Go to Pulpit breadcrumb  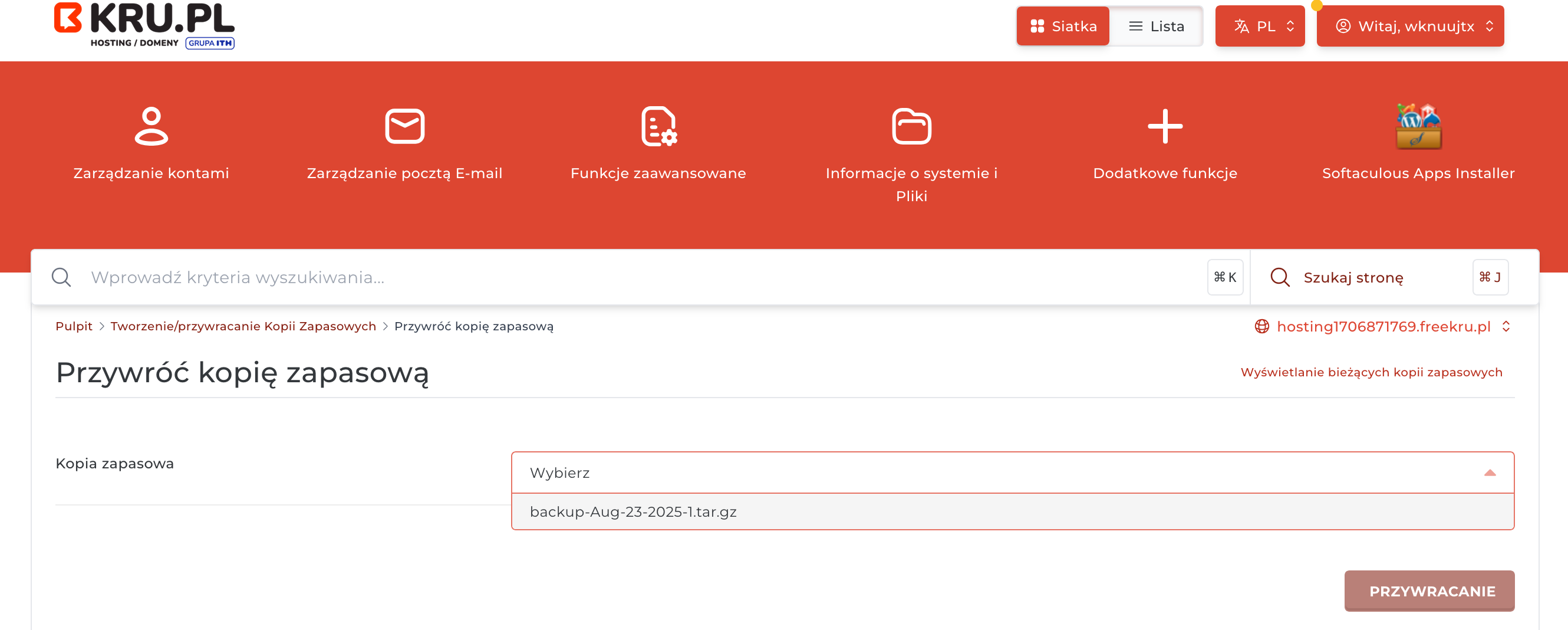[74, 327]
